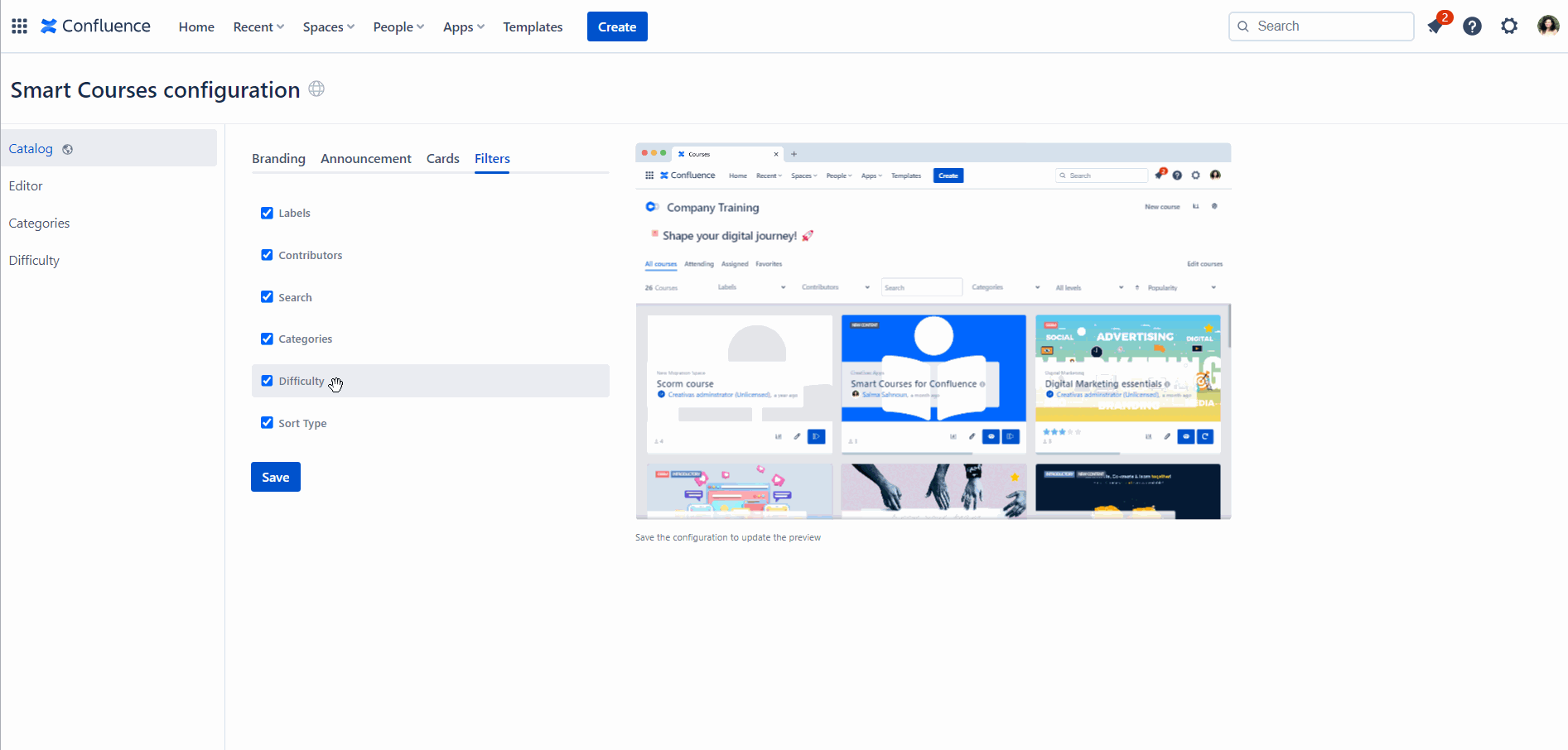Open the settings gear icon
The height and width of the screenshot is (750, 1568).
[x=1509, y=26]
